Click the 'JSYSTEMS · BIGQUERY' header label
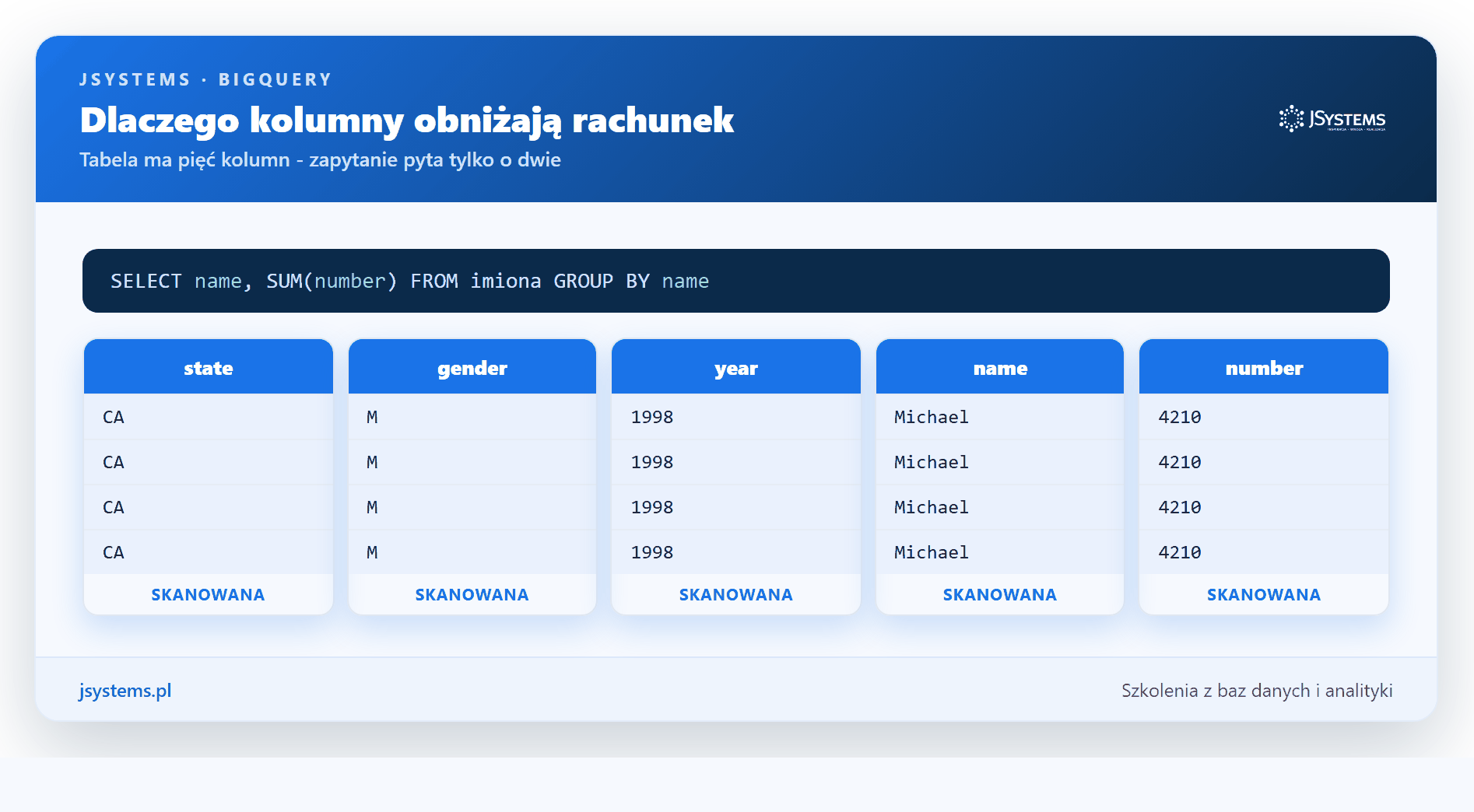The width and height of the screenshot is (1474, 812). pos(205,79)
